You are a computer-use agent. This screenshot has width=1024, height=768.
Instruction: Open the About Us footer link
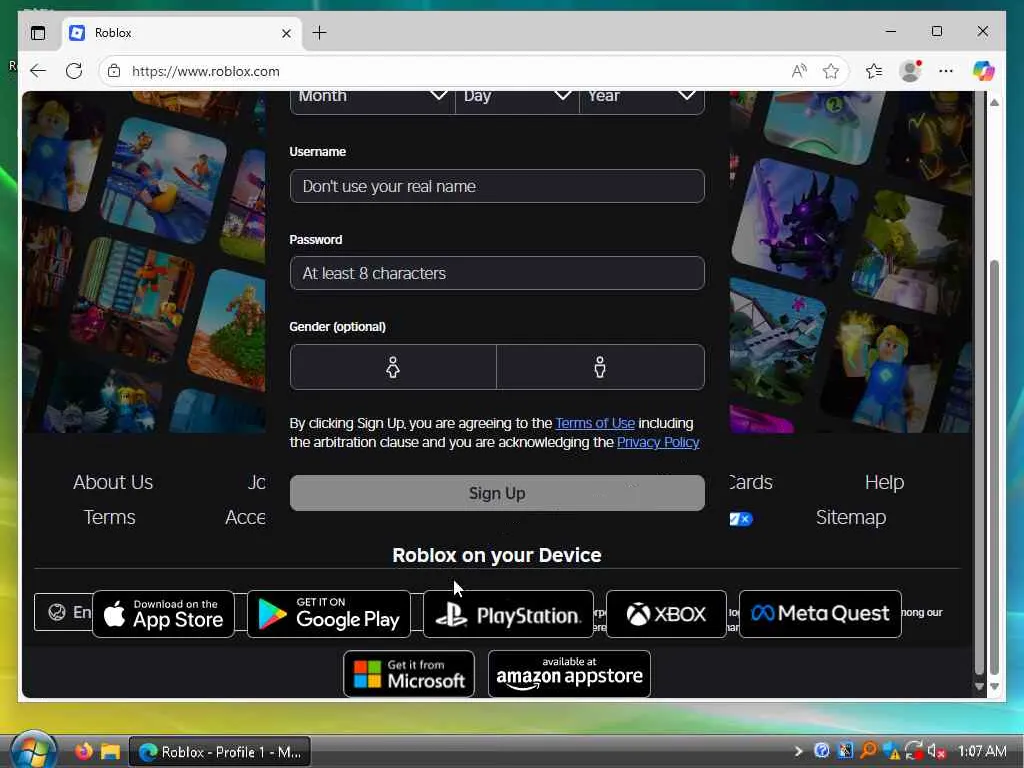113,482
